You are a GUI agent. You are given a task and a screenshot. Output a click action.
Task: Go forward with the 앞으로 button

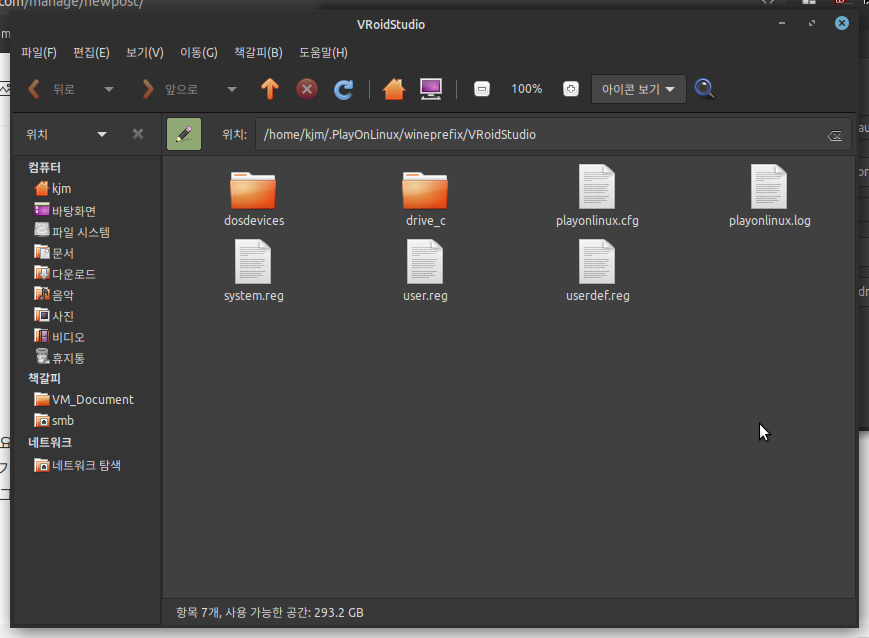point(170,89)
